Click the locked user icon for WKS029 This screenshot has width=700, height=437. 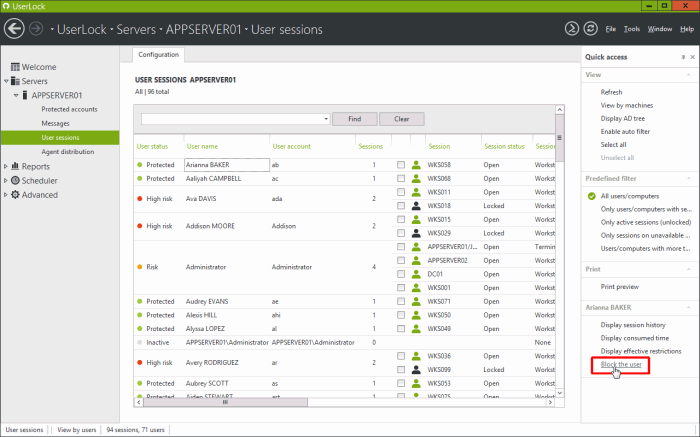[x=416, y=233]
